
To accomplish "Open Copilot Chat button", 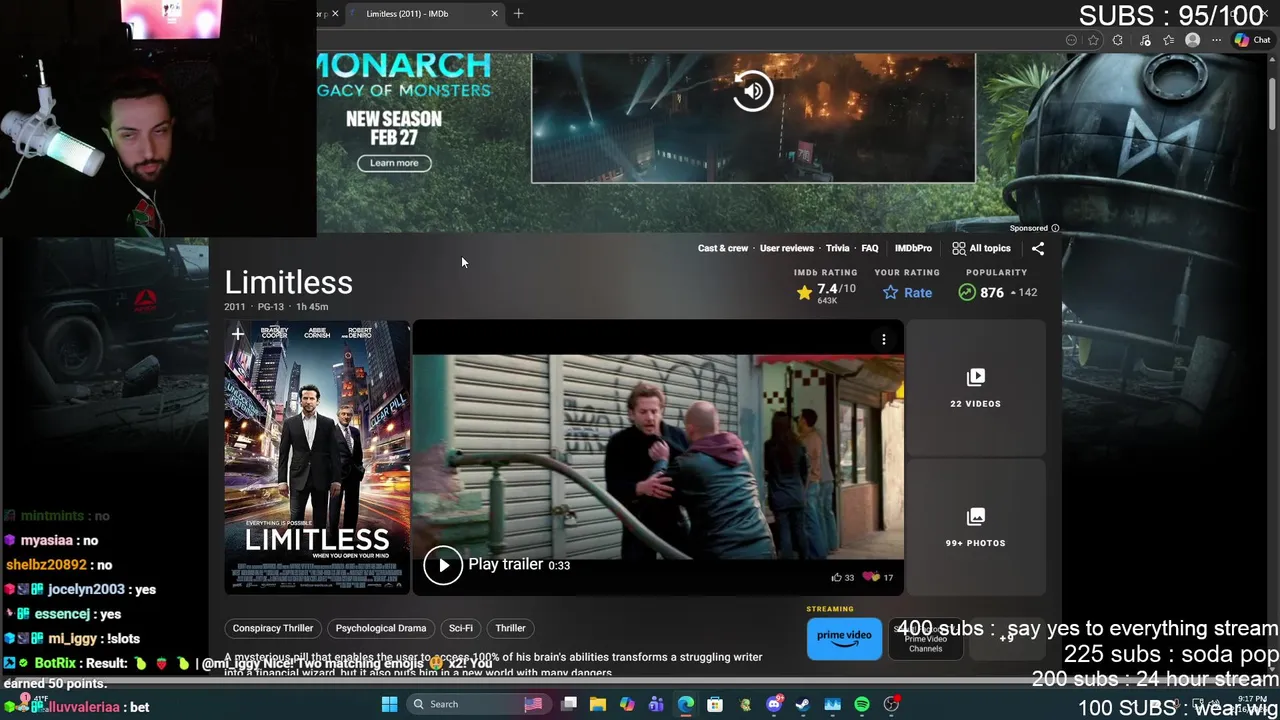I will (x=1252, y=40).
